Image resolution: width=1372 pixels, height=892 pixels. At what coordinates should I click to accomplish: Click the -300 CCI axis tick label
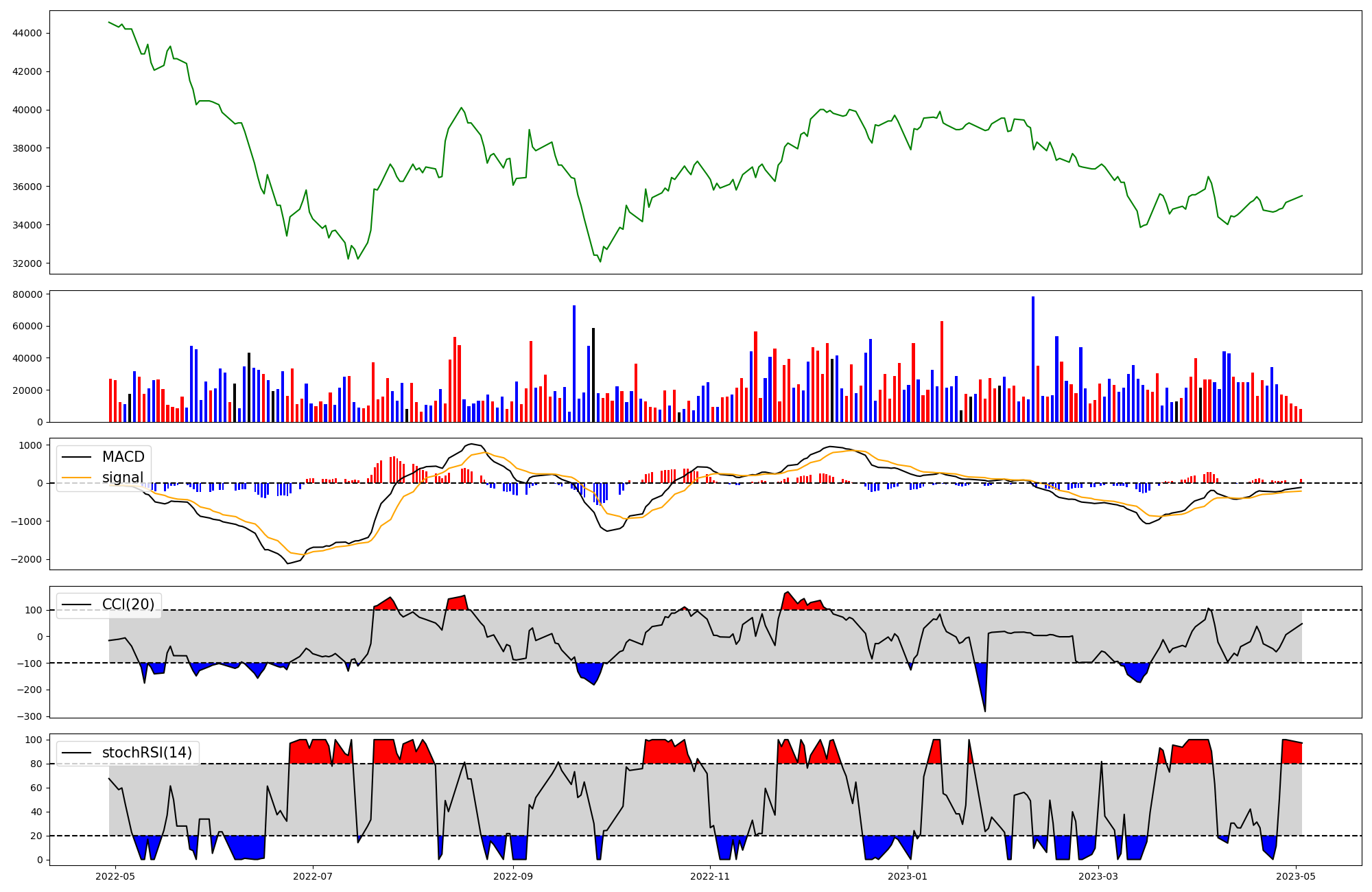point(29,716)
